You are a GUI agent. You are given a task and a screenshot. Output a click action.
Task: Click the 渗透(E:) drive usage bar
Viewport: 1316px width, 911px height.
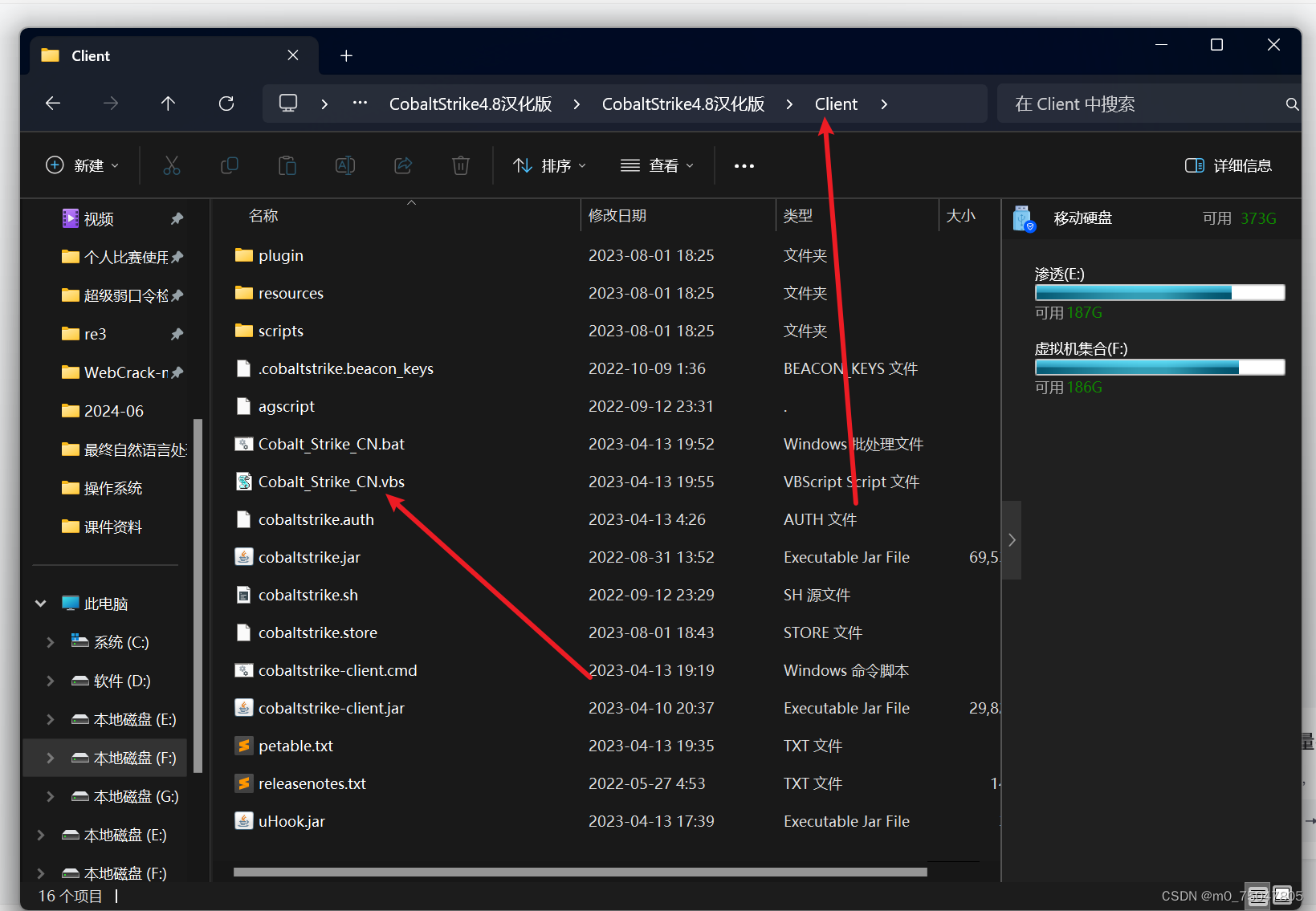pyautogui.click(x=1160, y=292)
